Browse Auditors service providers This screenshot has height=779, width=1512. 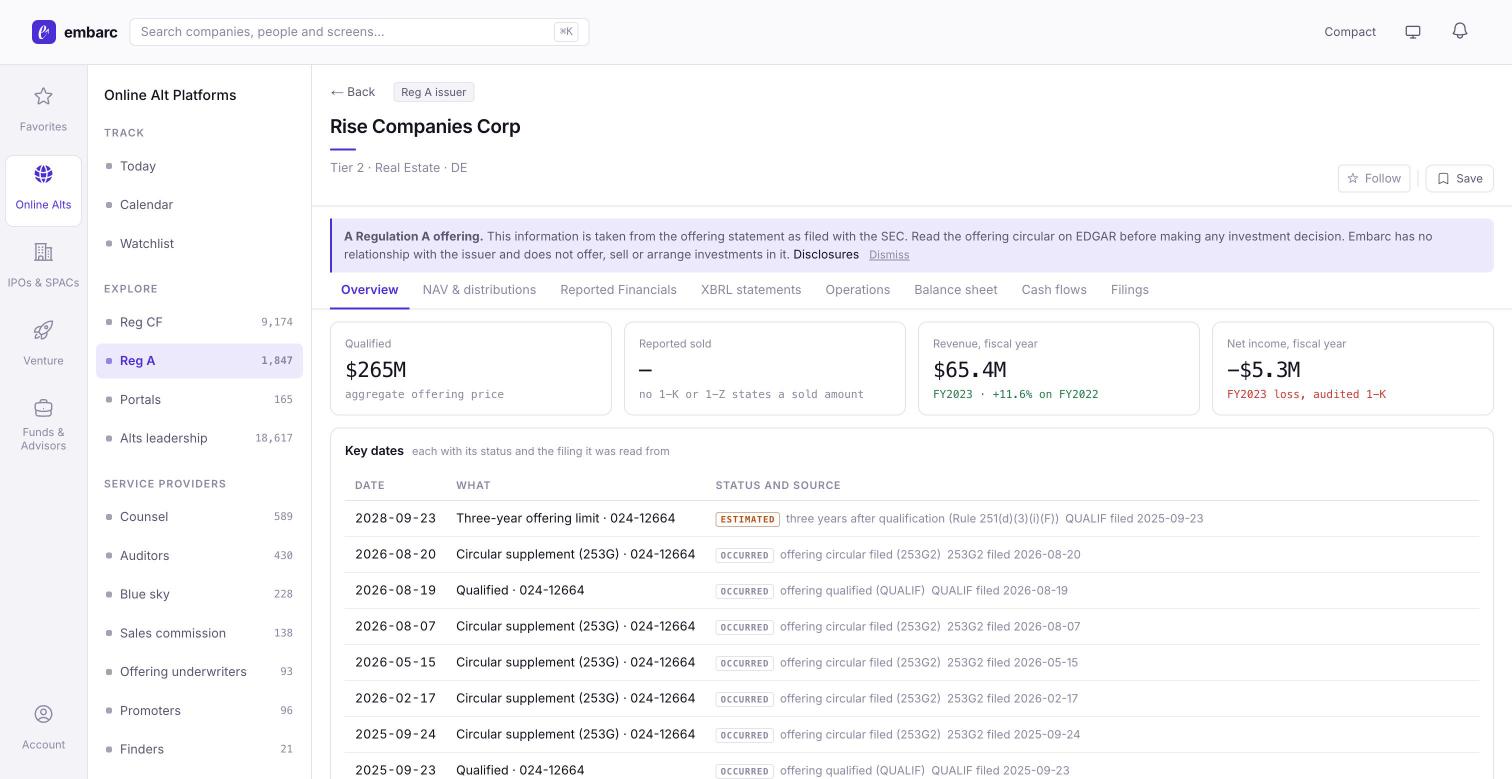coord(199,556)
